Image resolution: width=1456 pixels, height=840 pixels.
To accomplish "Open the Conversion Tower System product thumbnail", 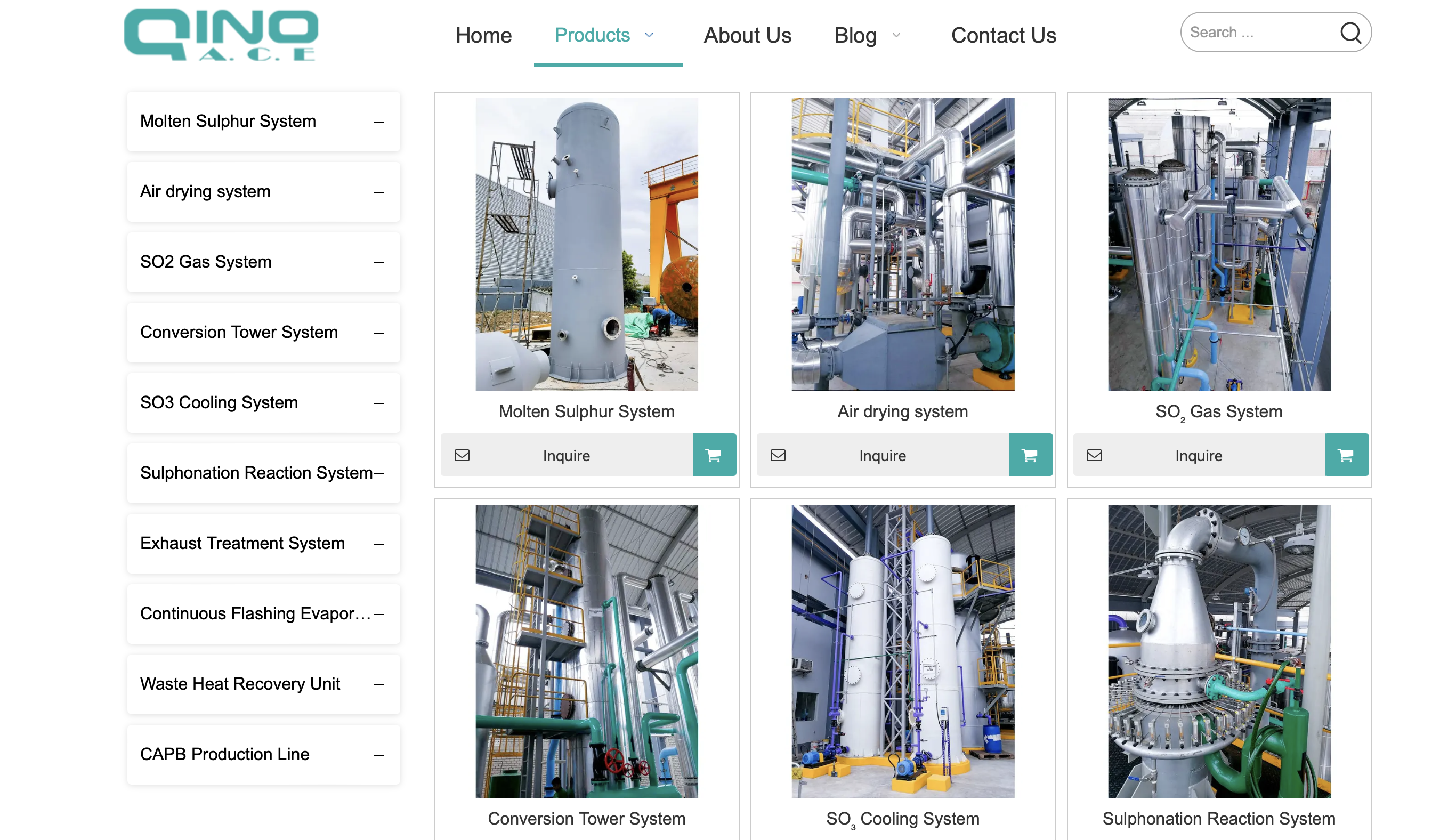I will tap(586, 651).
